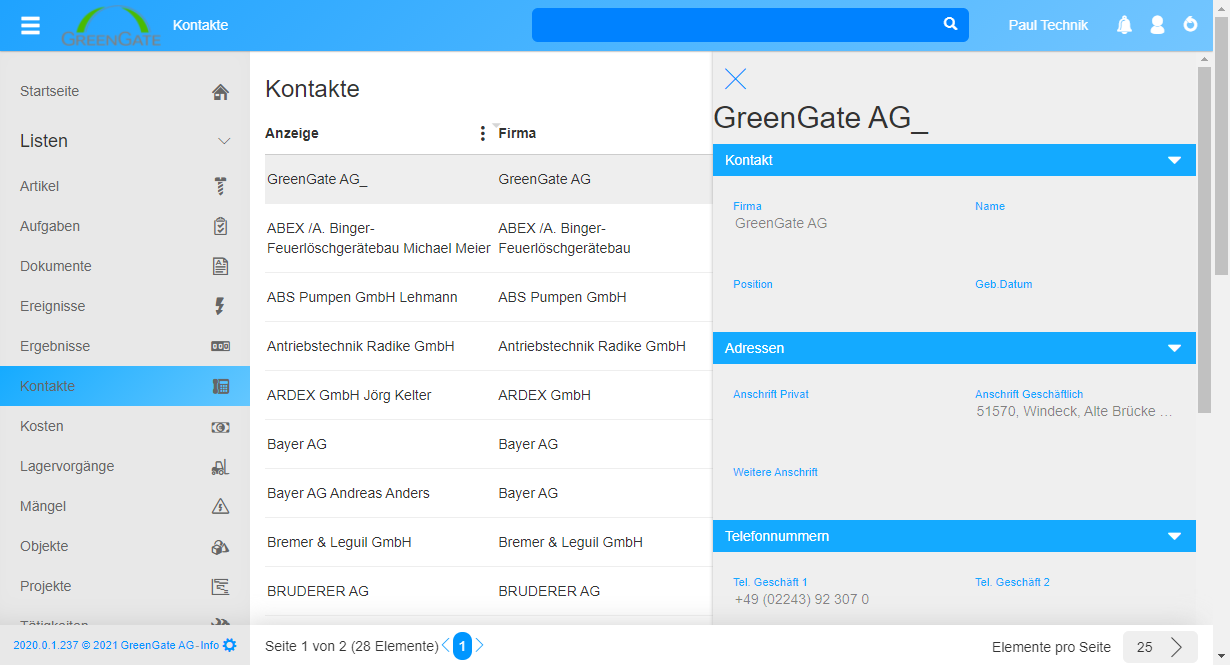Open the Elemente pro Seite dropdown
Viewport: 1230px width, 665px height.
tap(1160, 647)
